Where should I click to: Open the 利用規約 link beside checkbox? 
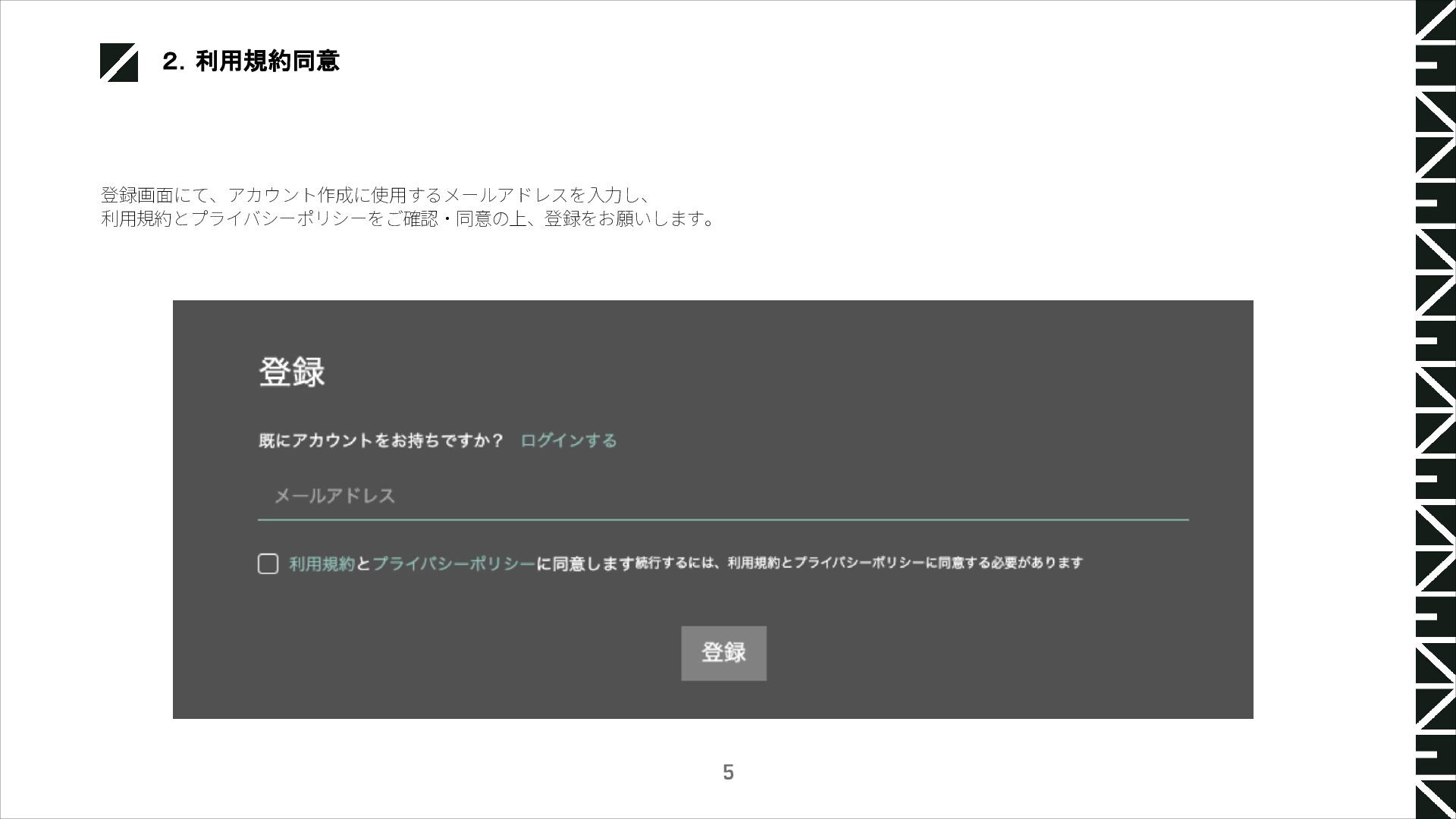[x=322, y=564]
